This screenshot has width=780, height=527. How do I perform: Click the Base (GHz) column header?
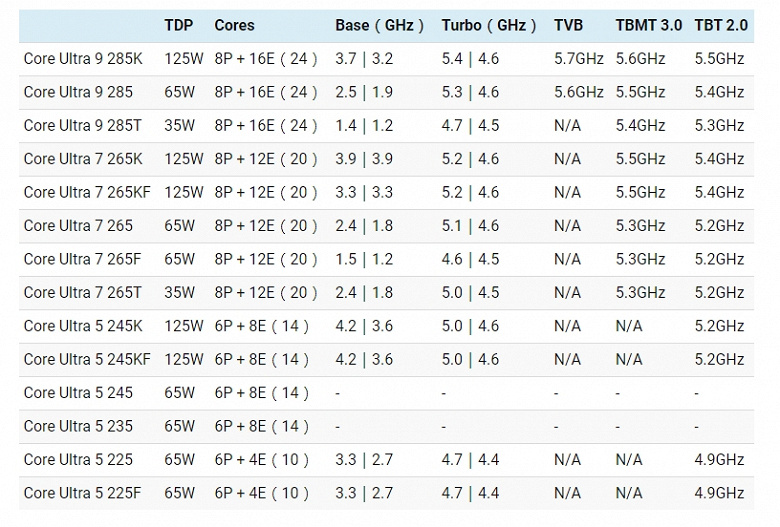[x=379, y=25]
